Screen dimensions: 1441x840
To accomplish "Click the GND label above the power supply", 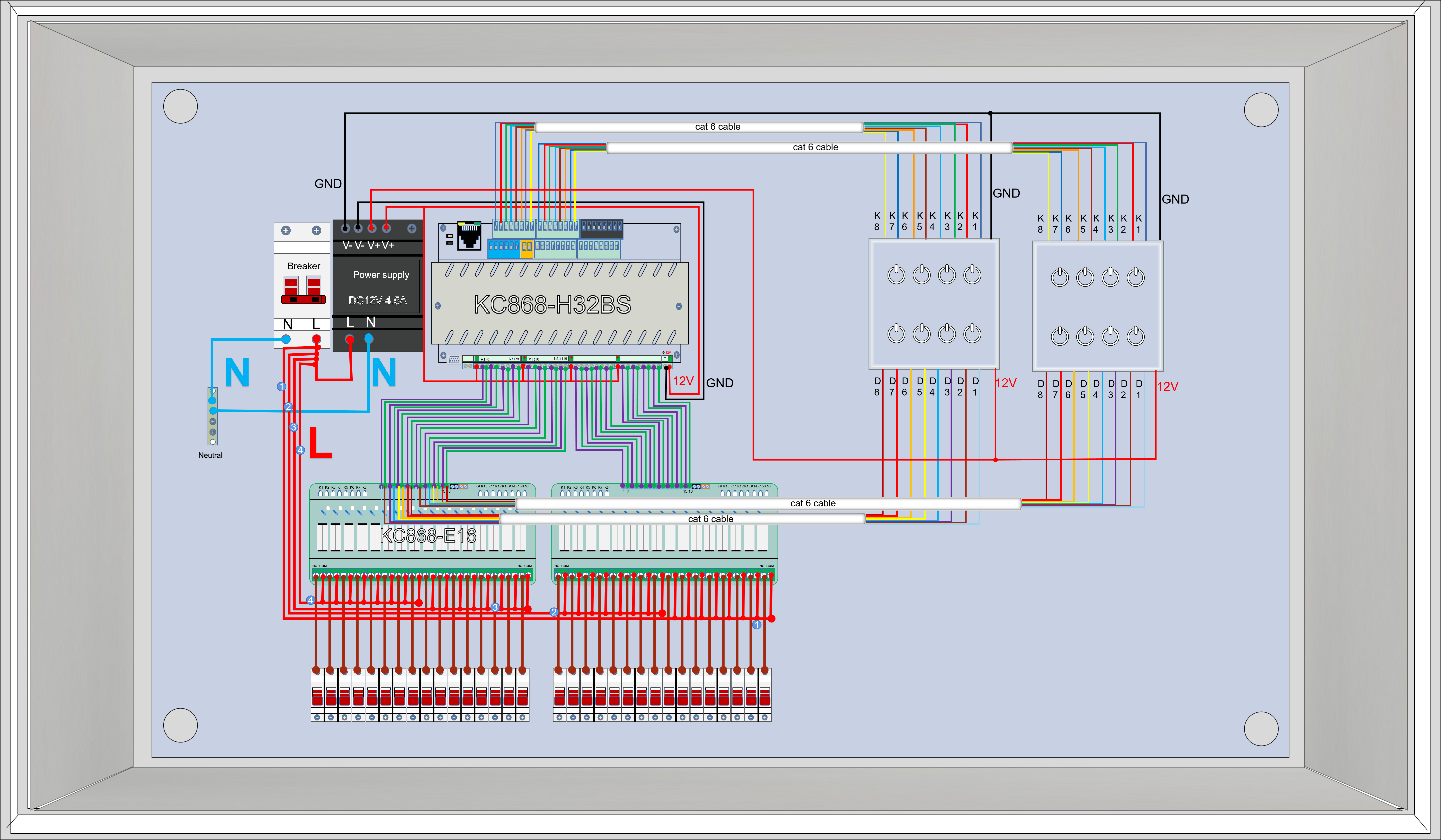I will [x=328, y=184].
